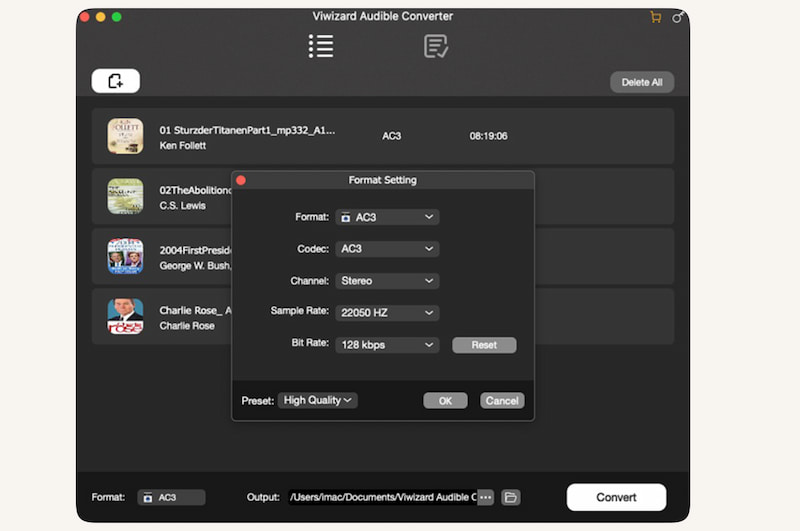Click the Reset button
This screenshot has height=531, width=800.
click(484, 345)
